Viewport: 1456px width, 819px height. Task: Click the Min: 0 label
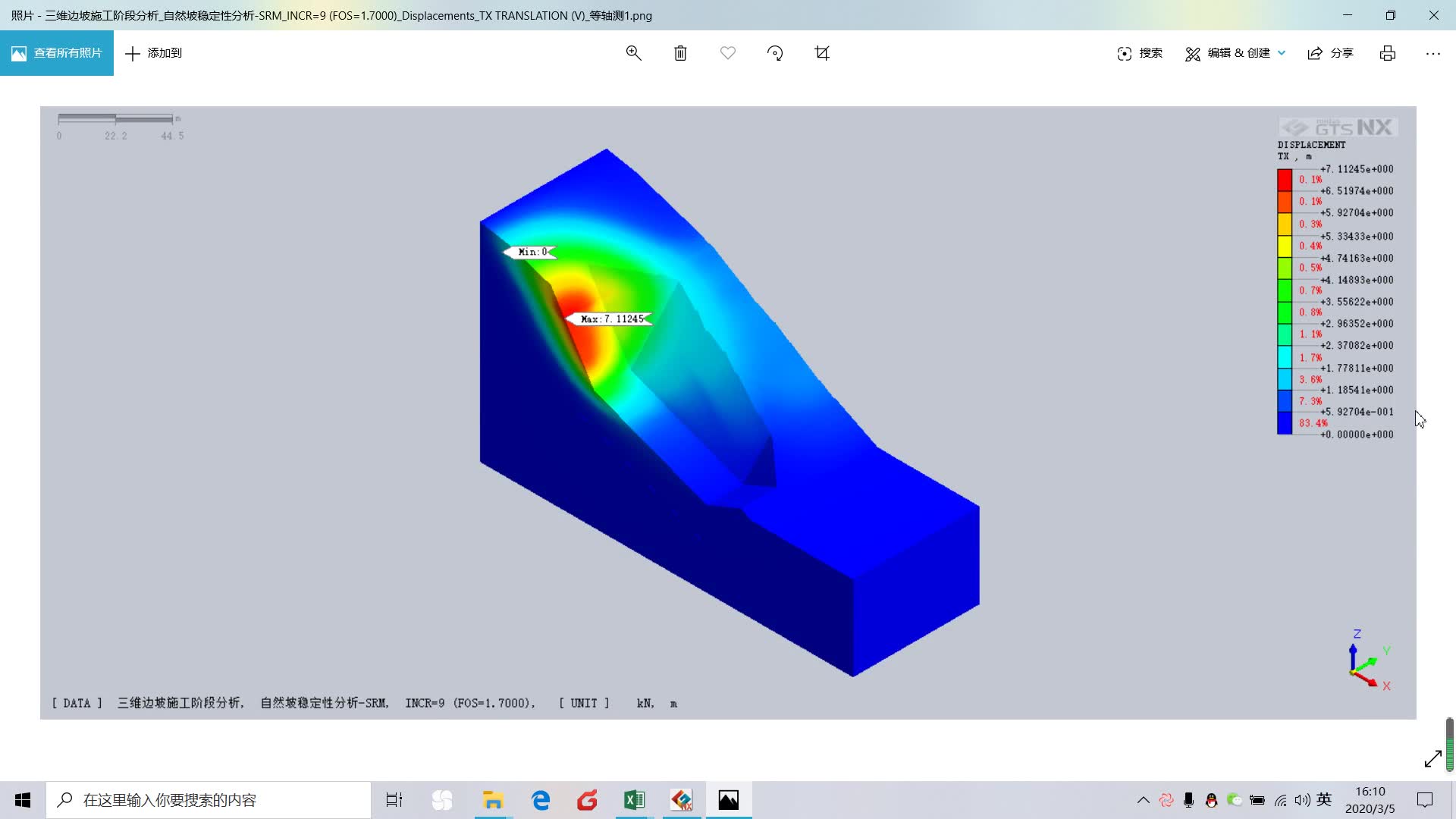532,252
